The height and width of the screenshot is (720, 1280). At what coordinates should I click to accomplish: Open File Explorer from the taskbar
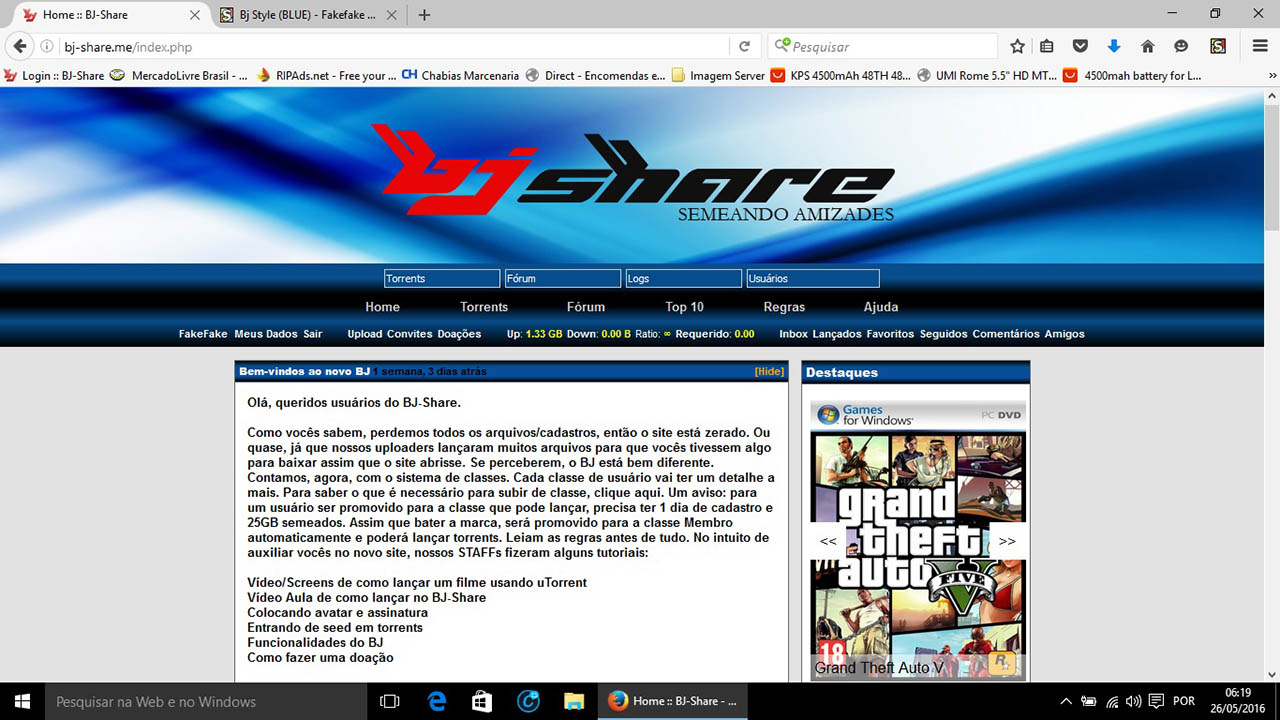(x=573, y=701)
